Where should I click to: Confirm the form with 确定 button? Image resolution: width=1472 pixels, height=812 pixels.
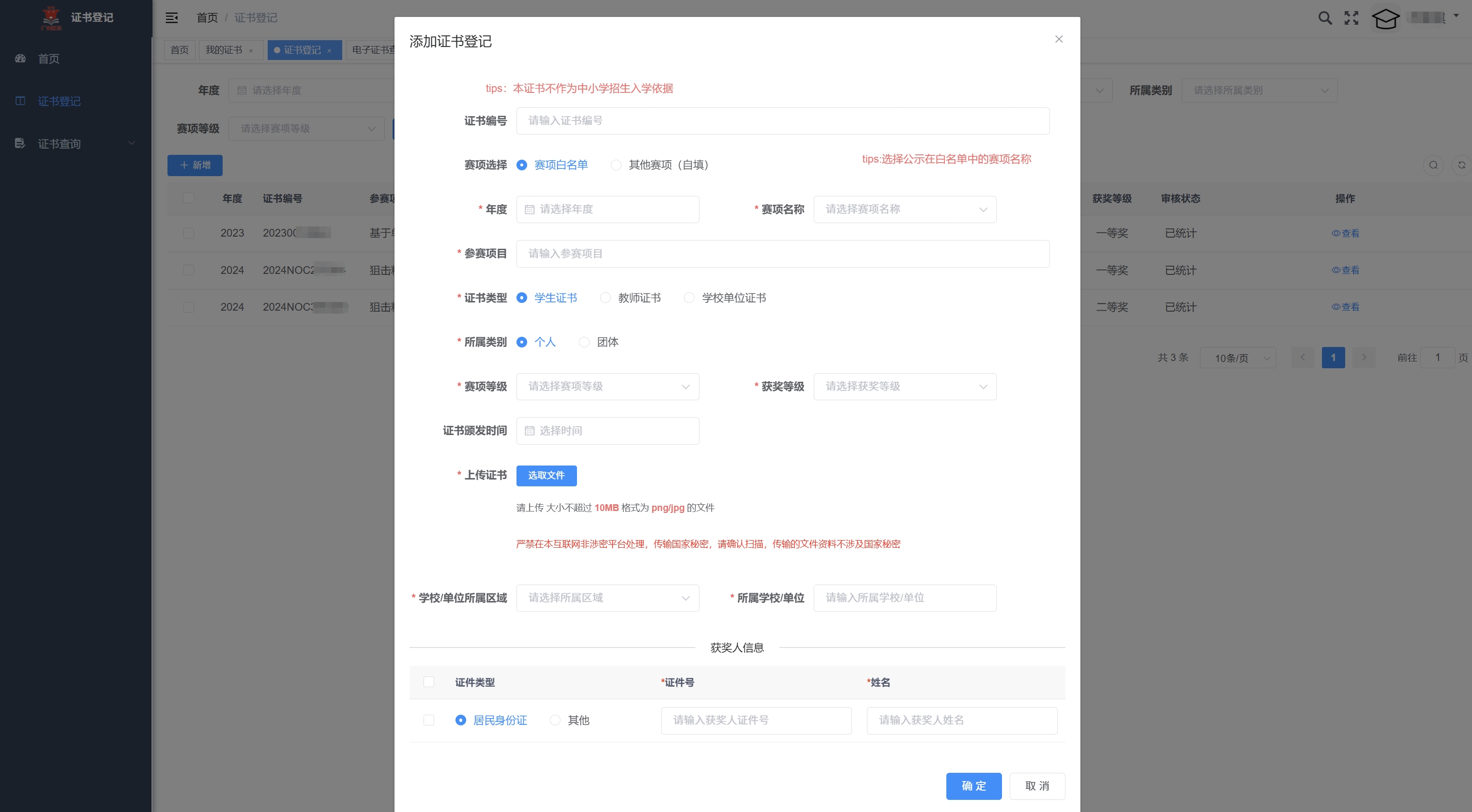(x=974, y=786)
